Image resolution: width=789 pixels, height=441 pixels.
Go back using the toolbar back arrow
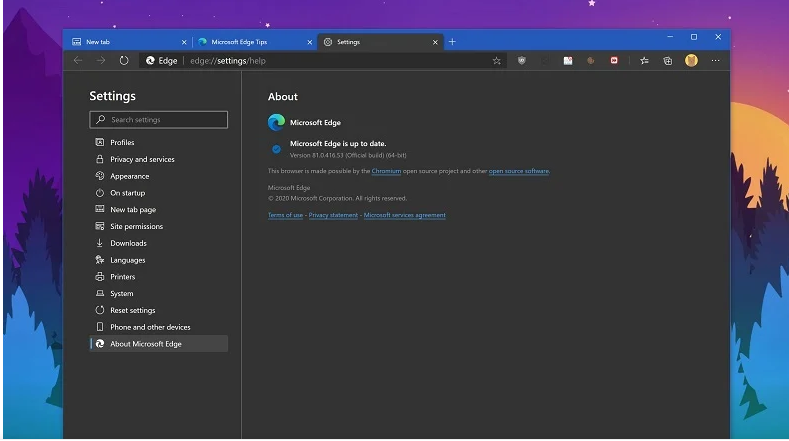[x=78, y=60]
